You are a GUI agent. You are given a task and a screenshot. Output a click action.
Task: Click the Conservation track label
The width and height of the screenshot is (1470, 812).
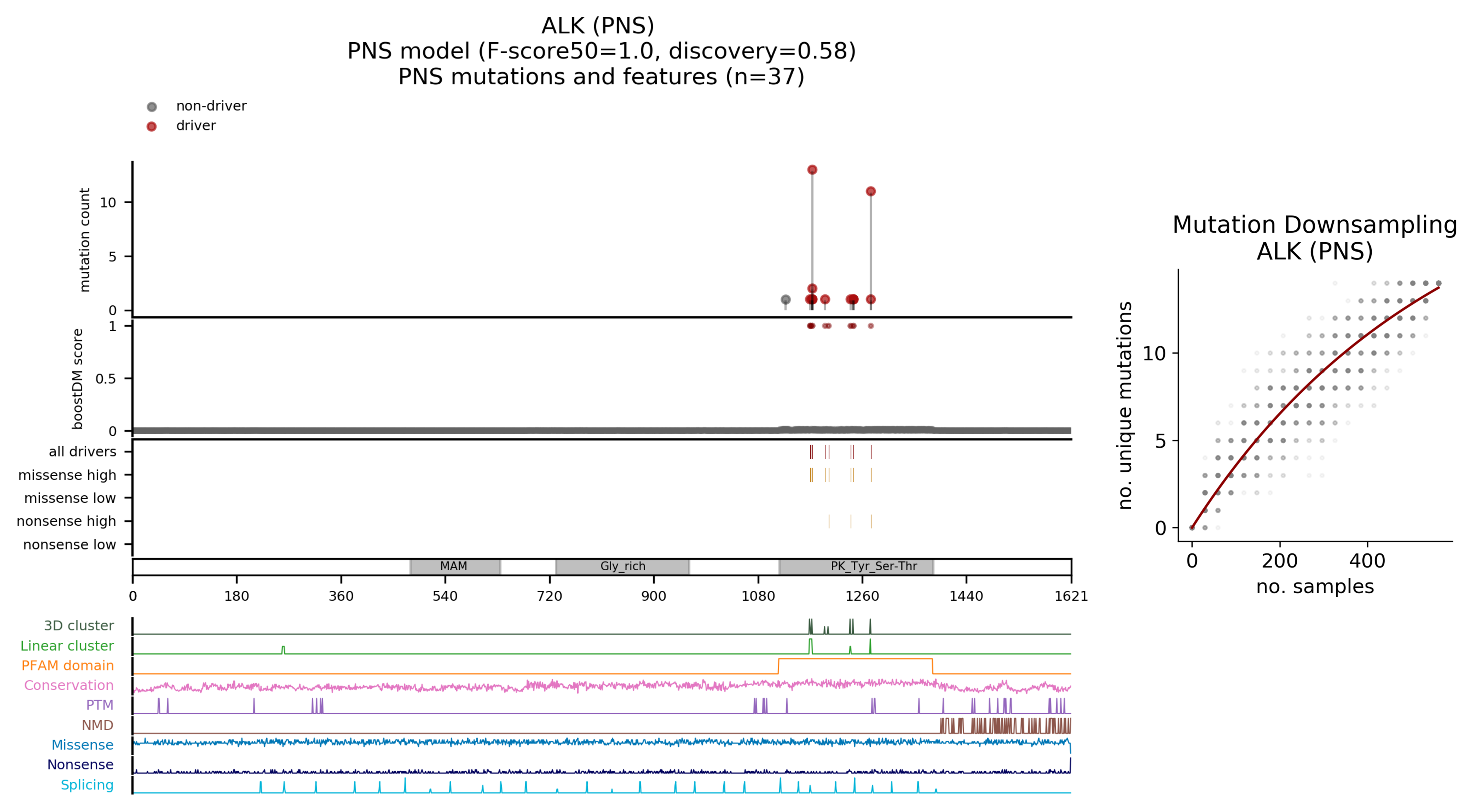click(x=69, y=685)
